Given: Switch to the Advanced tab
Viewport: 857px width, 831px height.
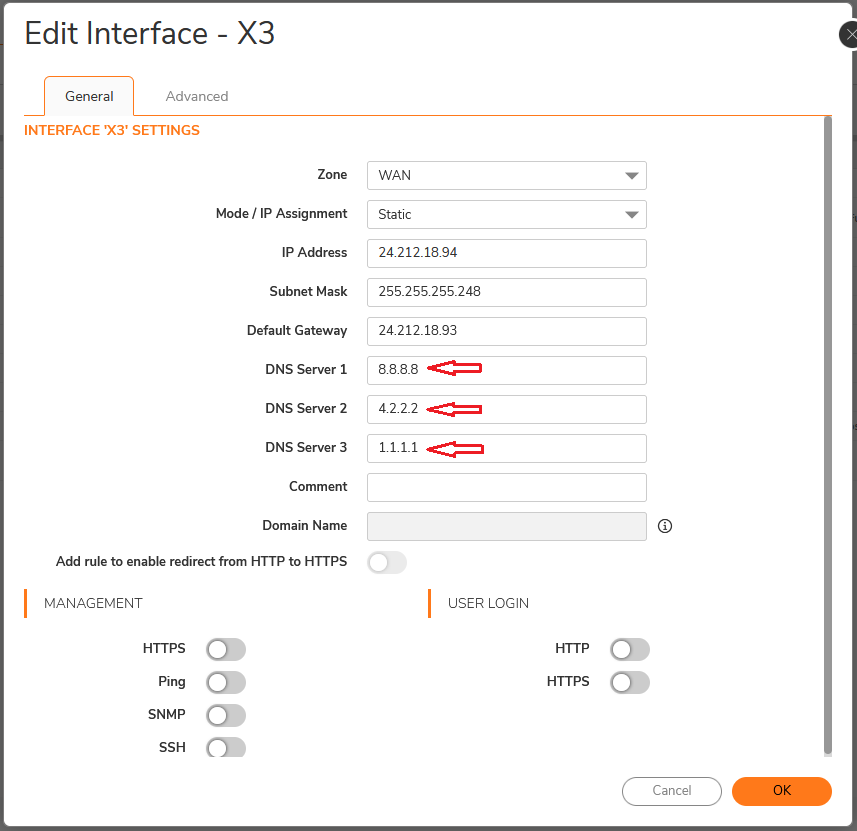Looking at the screenshot, I should click(197, 97).
